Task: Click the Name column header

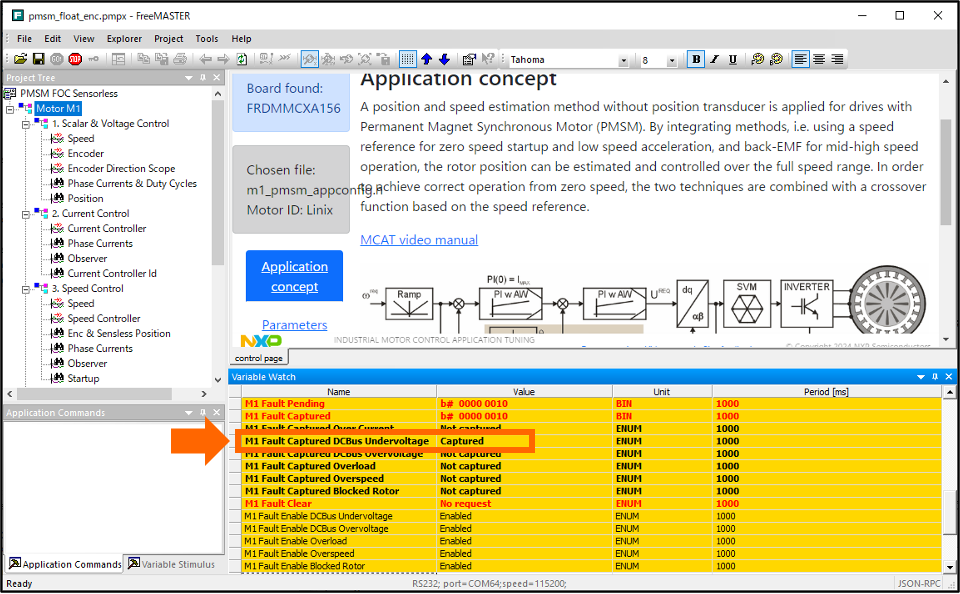Action: point(339,392)
